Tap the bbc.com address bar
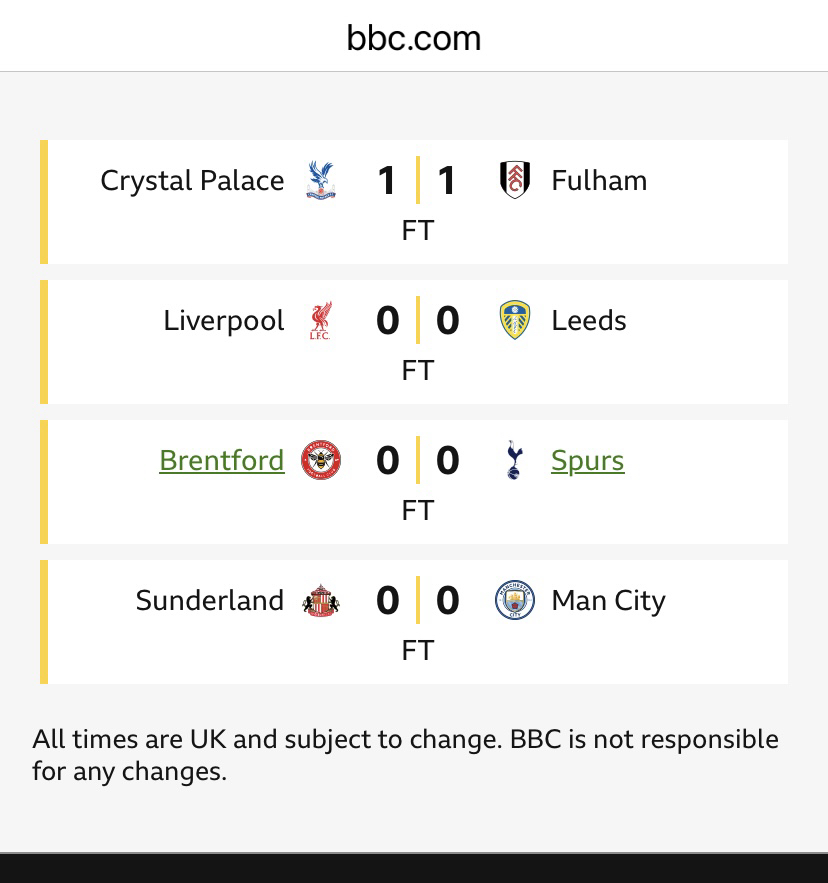This screenshot has height=883, width=828. tap(414, 38)
